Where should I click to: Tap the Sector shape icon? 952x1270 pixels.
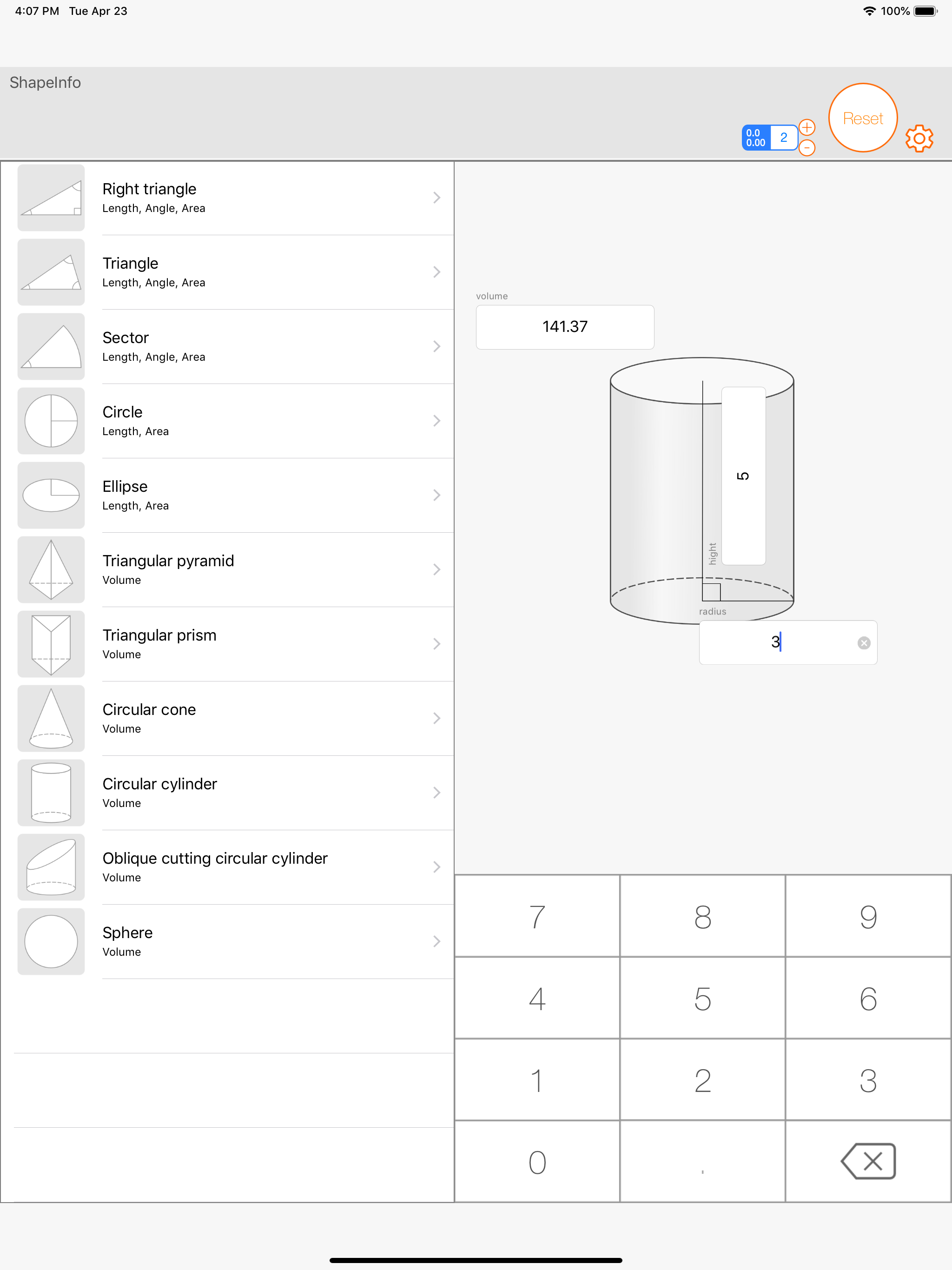tap(51, 347)
